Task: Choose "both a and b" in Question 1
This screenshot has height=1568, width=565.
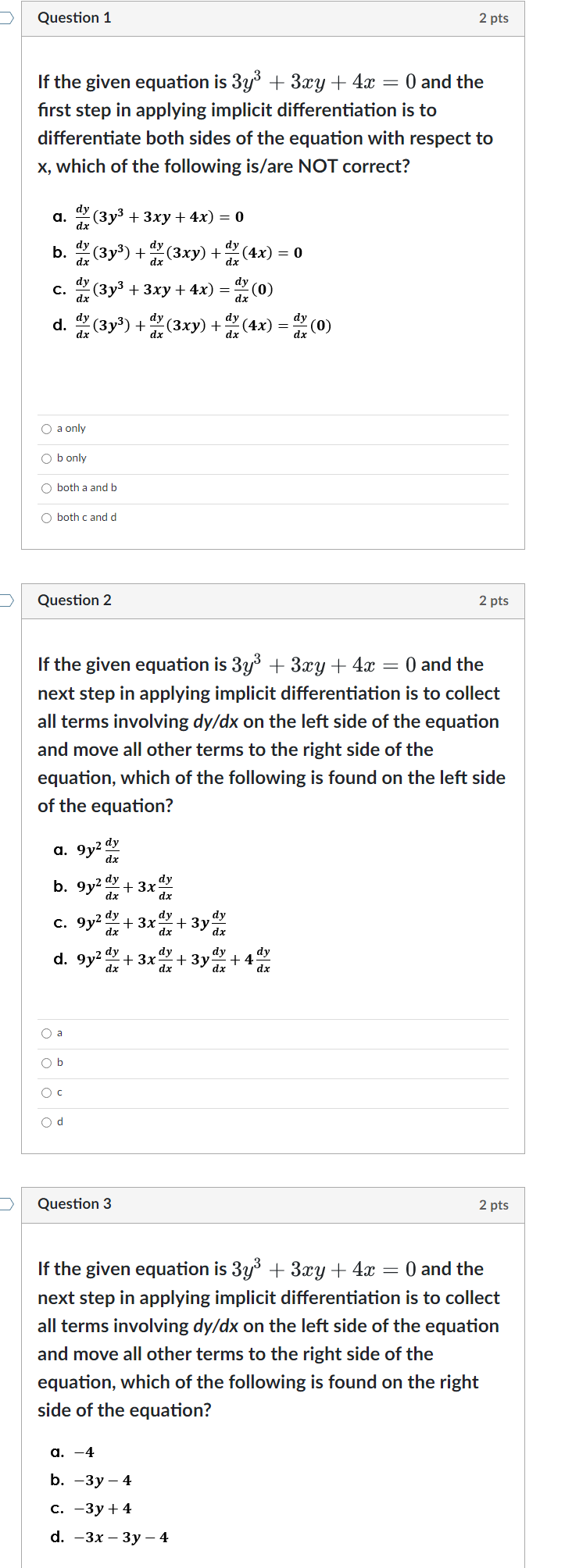Action: tap(46, 487)
